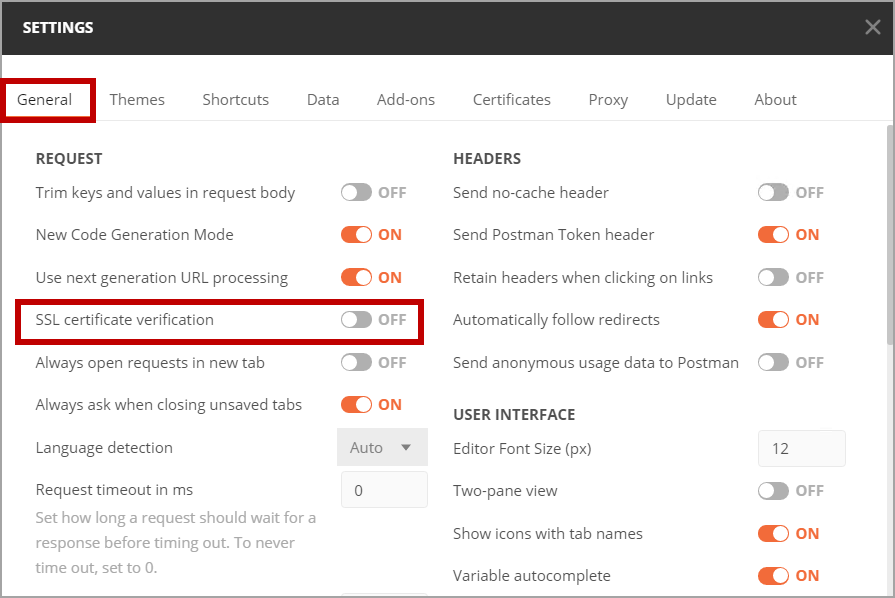Go to the Certificates tab

pyautogui.click(x=511, y=100)
